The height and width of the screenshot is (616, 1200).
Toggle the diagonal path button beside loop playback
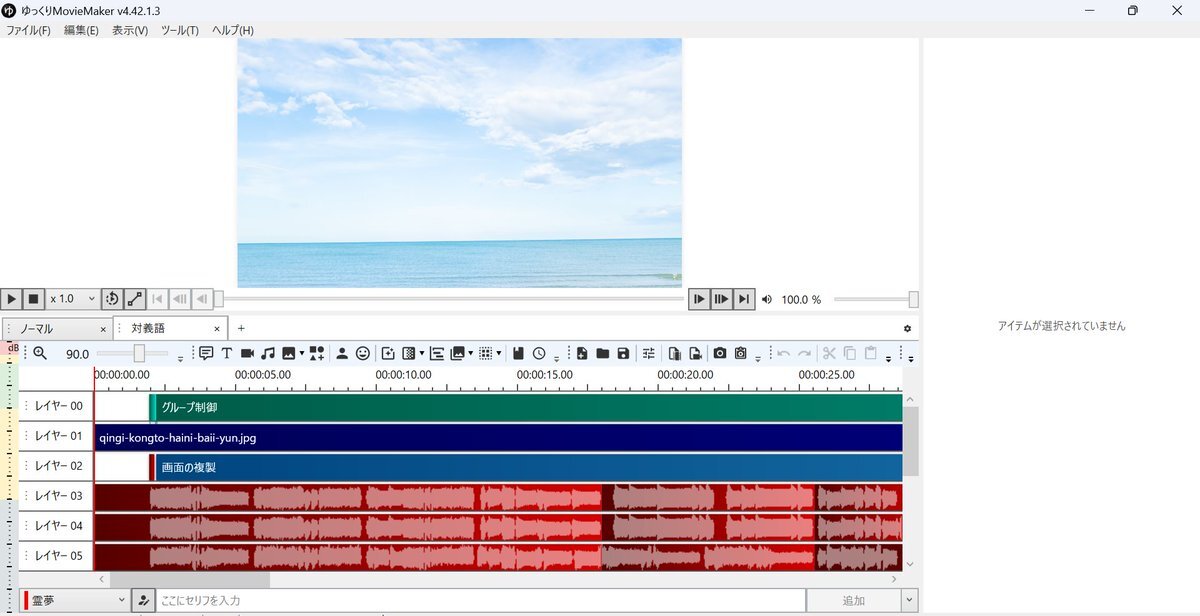click(135, 299)
